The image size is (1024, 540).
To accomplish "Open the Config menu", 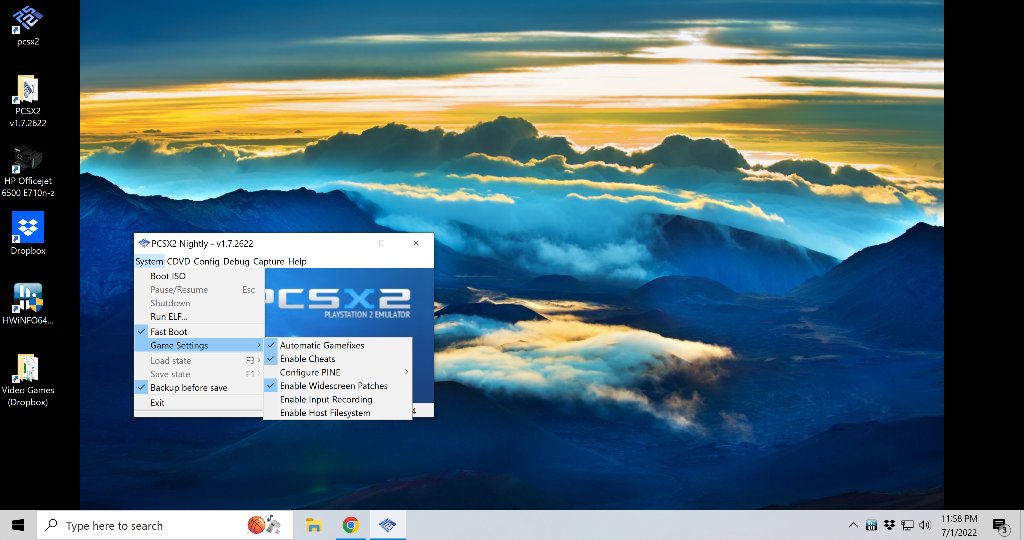I will (206, 261).
